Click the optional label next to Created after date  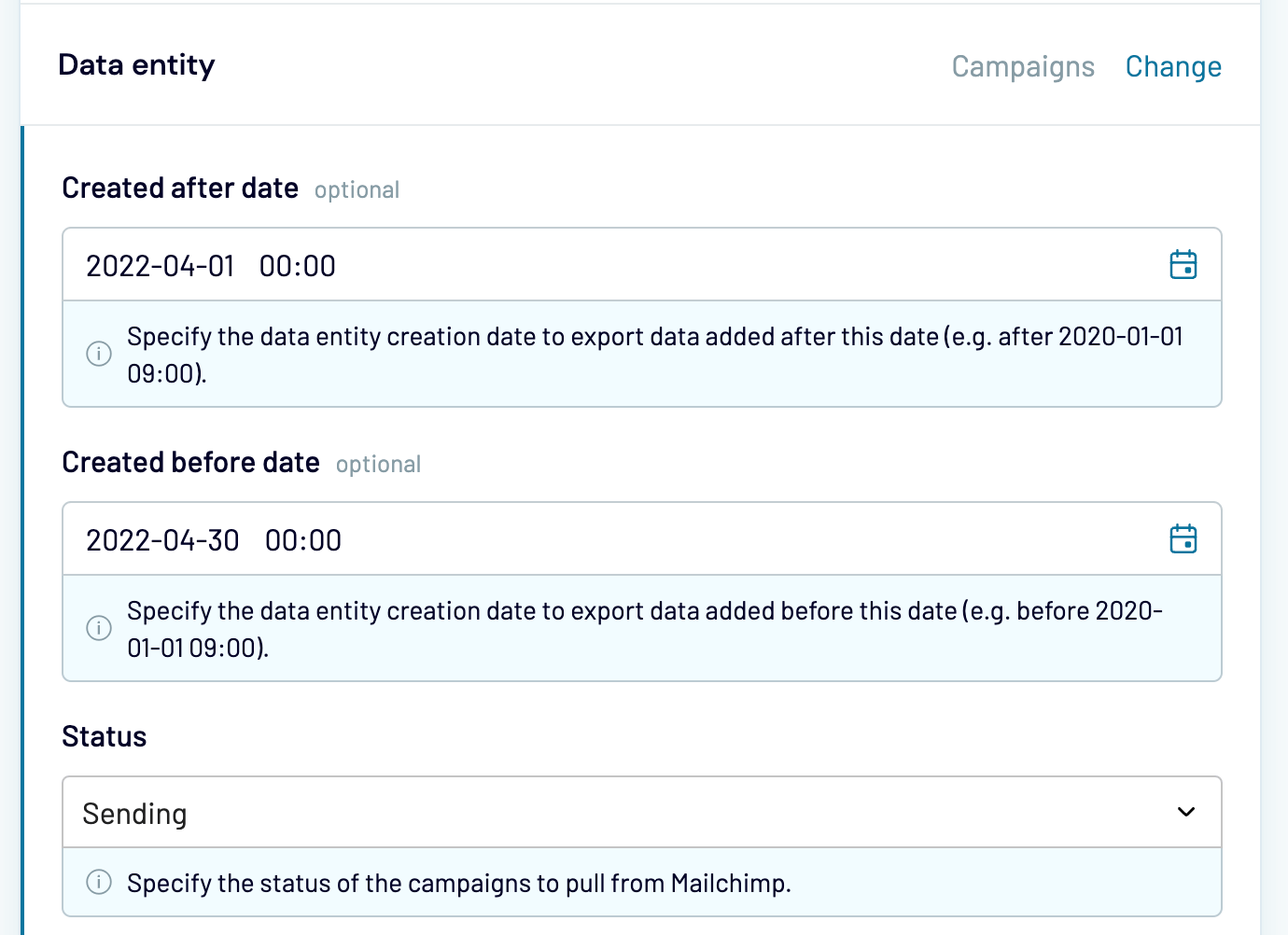click(356, 189)
